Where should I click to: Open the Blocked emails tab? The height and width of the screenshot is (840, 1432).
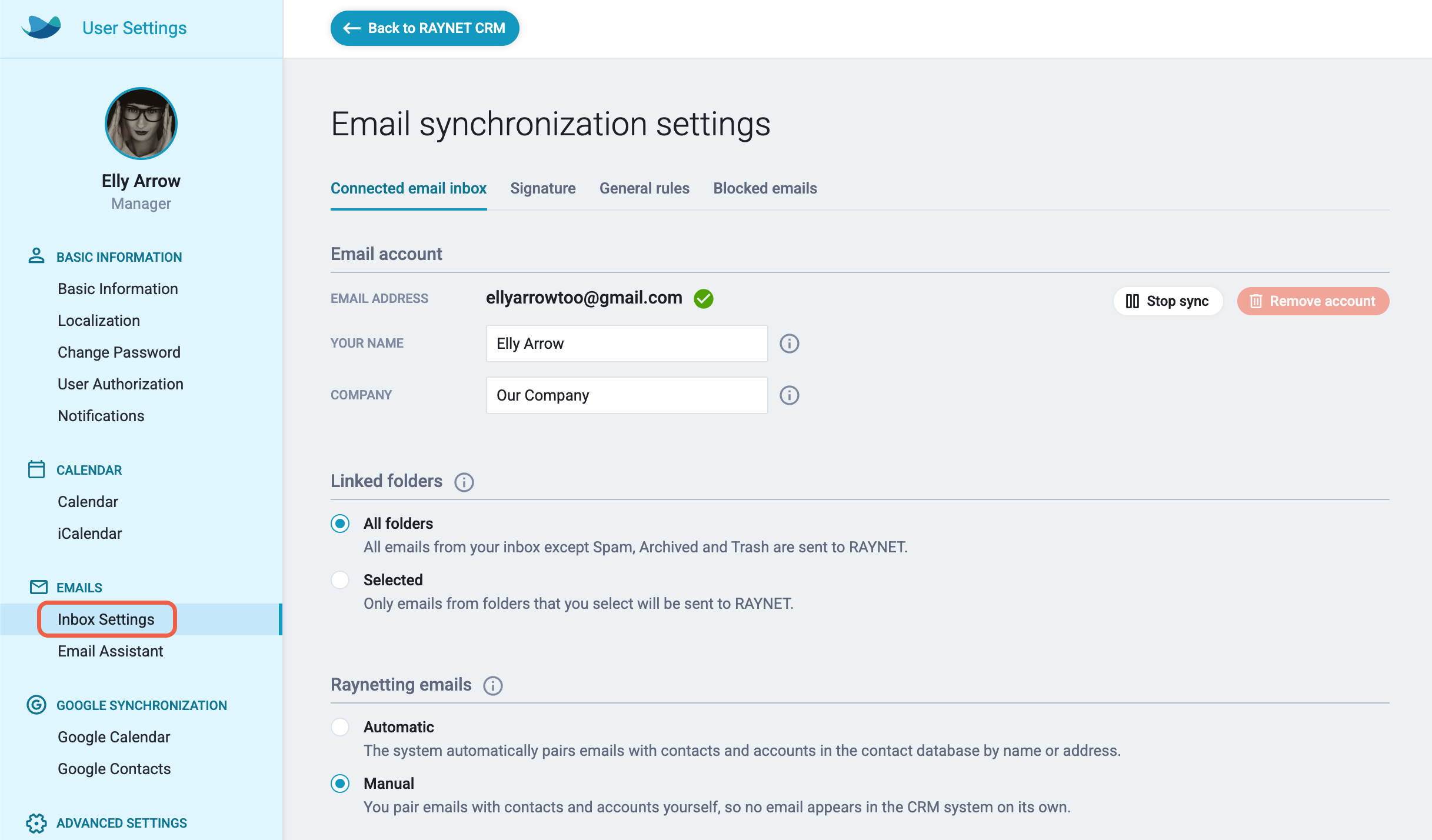(765, 188)
